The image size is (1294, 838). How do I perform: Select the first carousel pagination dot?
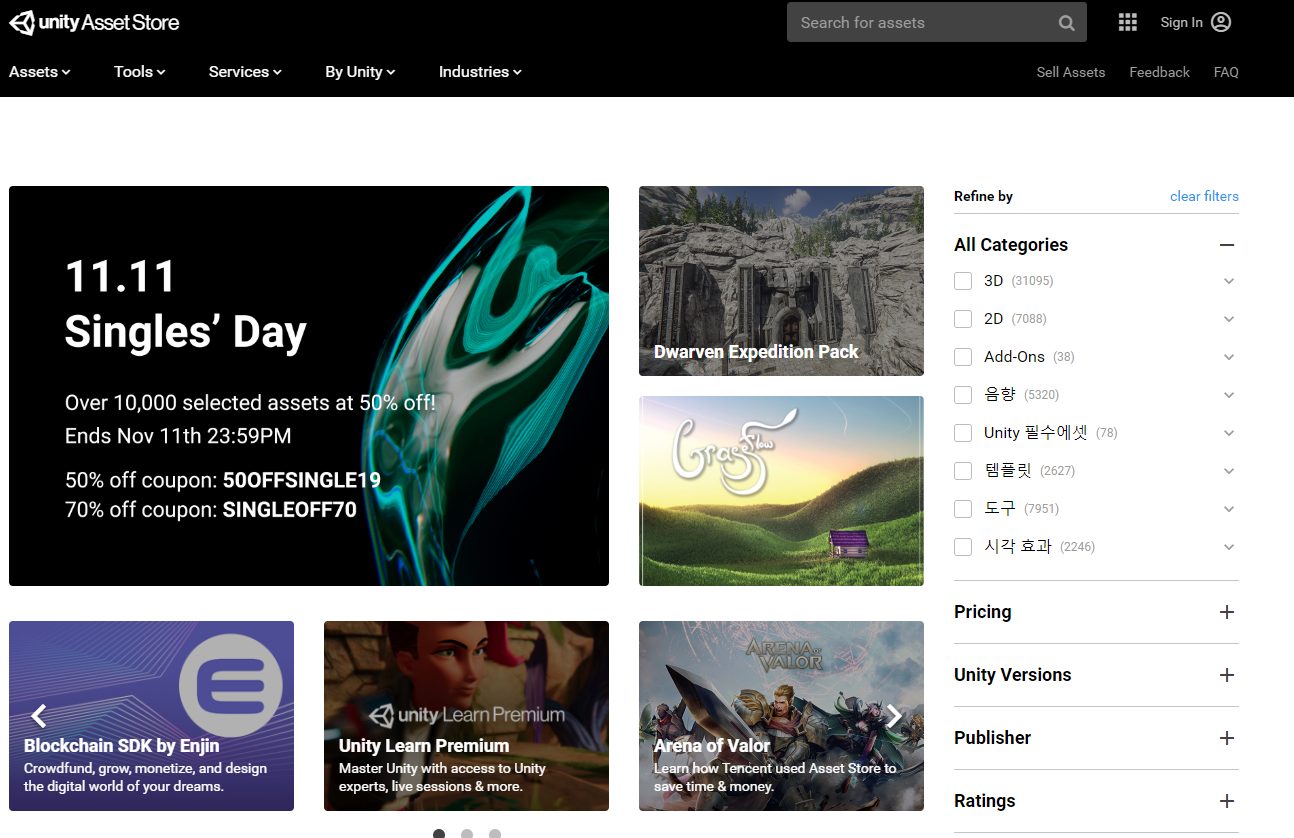(x=439, y=834)
